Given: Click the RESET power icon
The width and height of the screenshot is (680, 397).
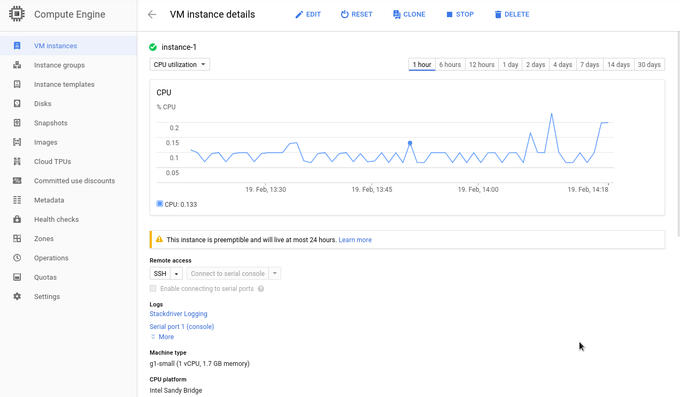Looking at the screenshot, I should coord(344,14).
